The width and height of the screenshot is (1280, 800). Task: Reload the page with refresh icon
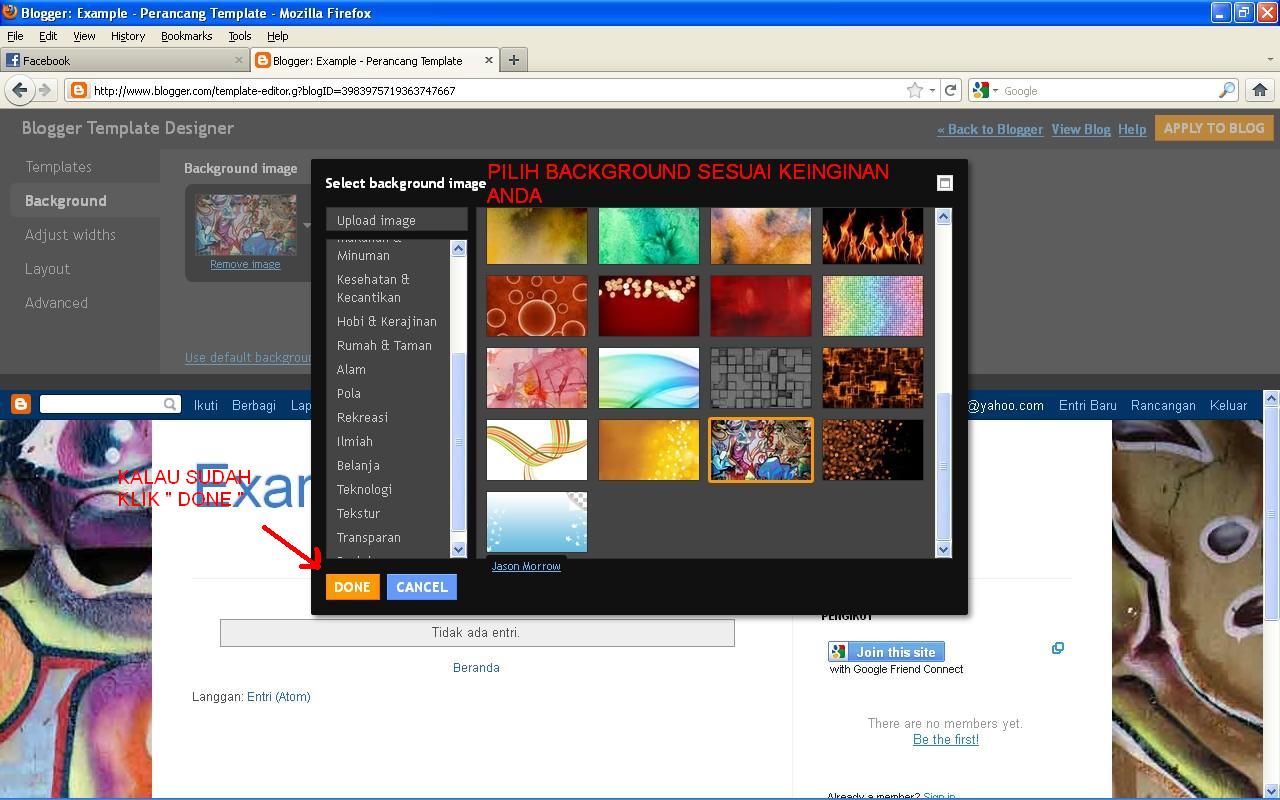pos(950,90)
